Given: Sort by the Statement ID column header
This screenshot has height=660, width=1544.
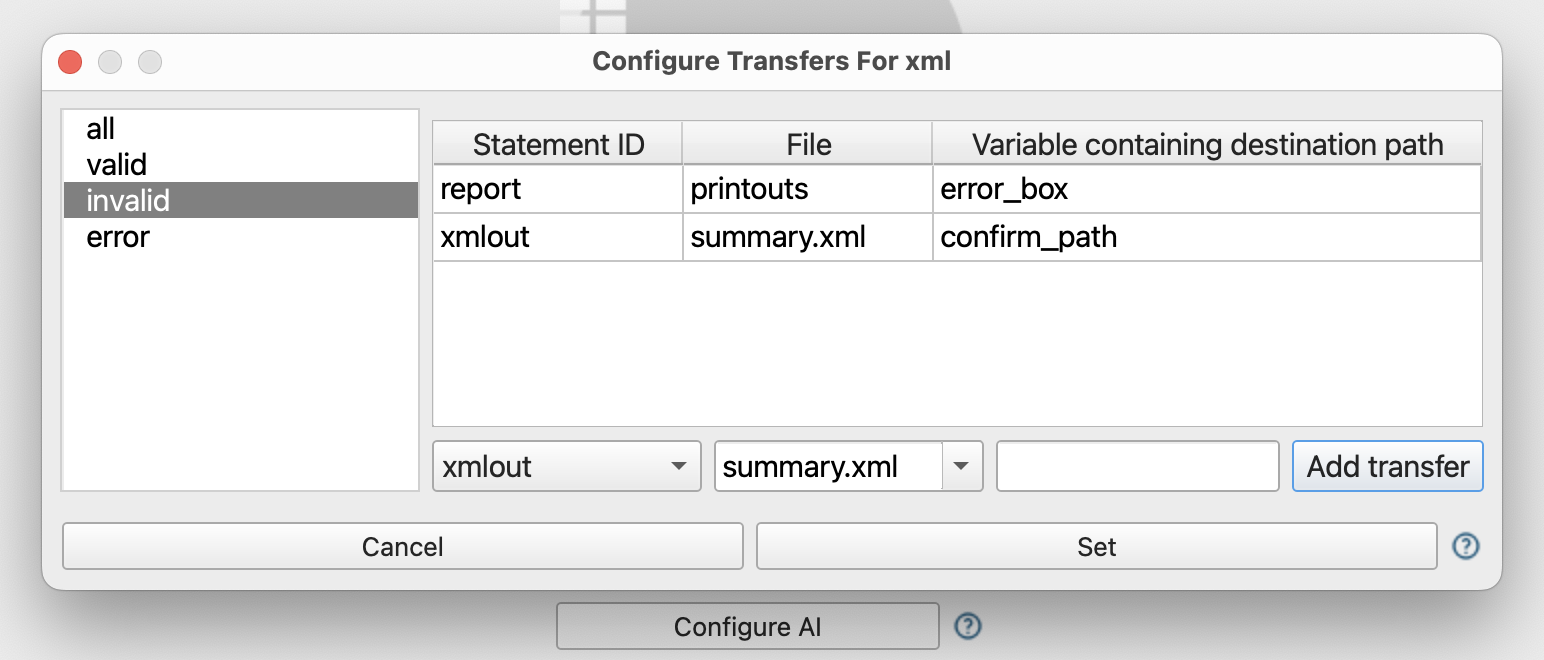Looking at the screenshot, I should pos(558,144).
